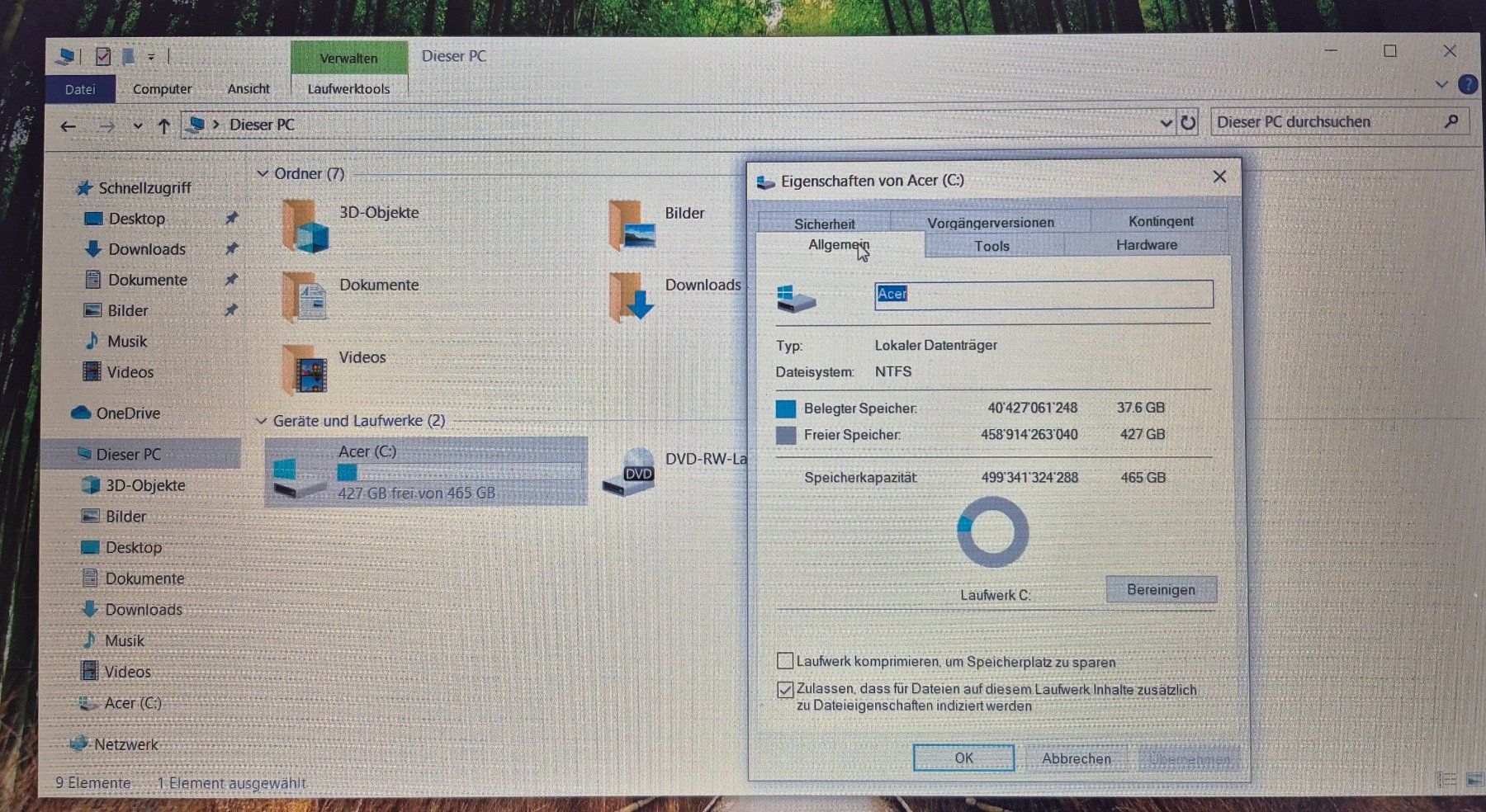Collapse the Geräte und Laufwerke (2) group
The width and height of the screenshot is (1486, 812).
pyautogui.click(x=261, y=421)
